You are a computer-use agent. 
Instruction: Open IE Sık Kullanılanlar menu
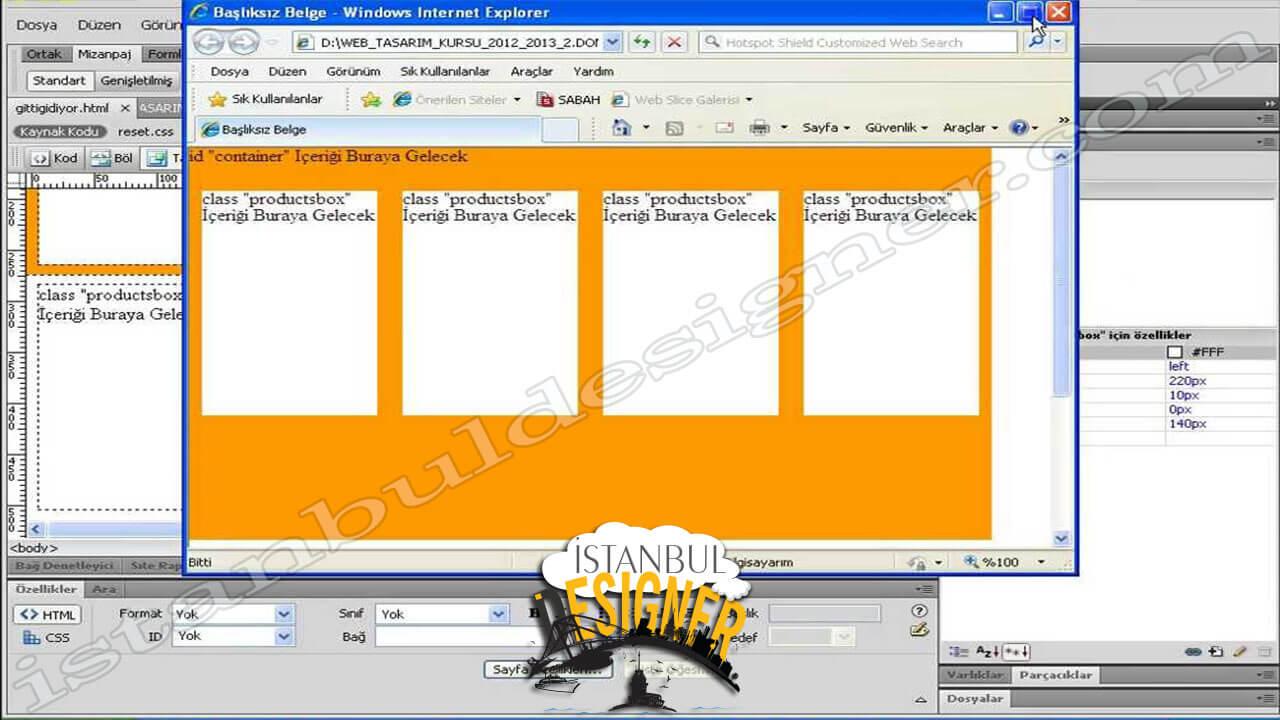(x=445, y=72)
